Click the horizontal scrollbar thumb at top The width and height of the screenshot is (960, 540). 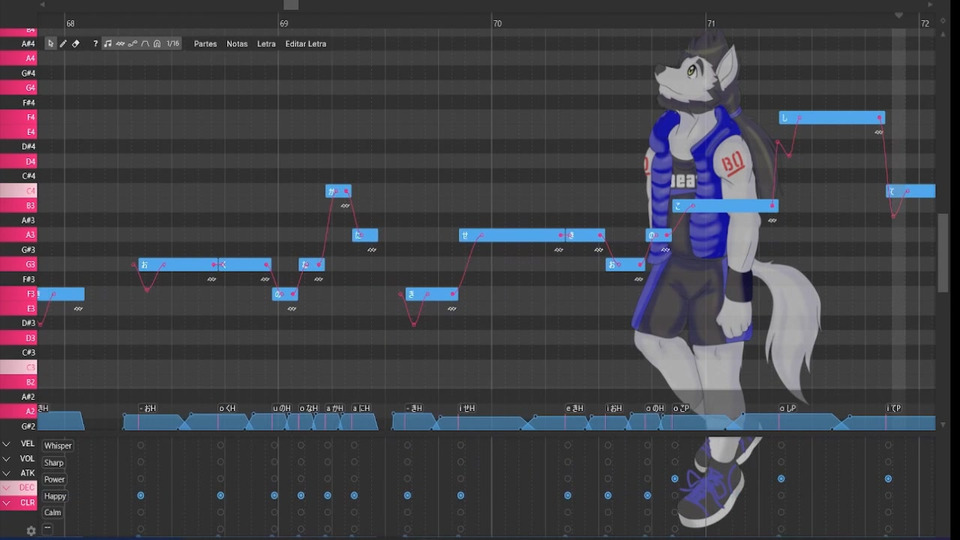tap(291, 4)
